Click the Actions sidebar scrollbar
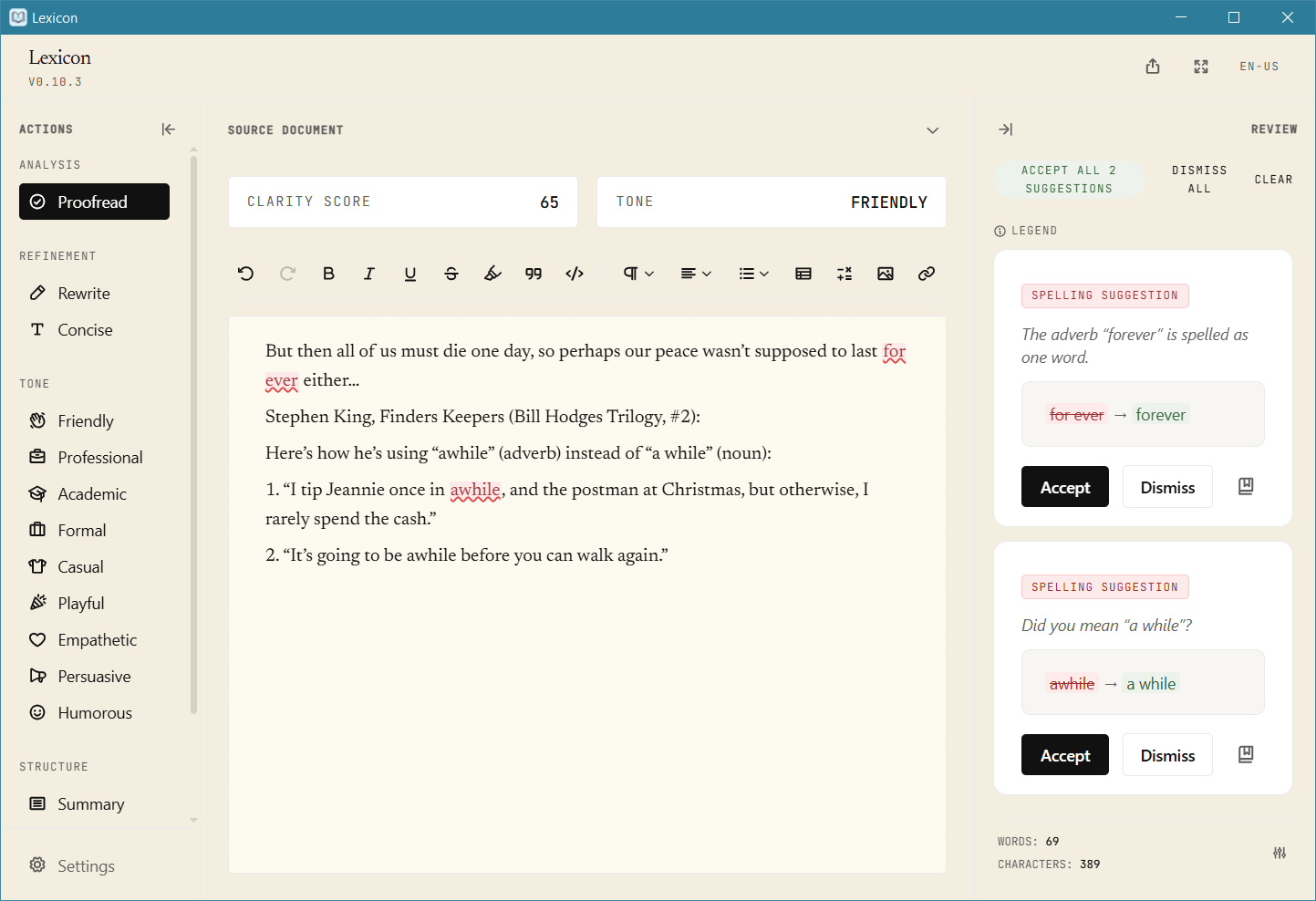The width and height of the screenshot is (1316, 901). click(x=193, y=435)
